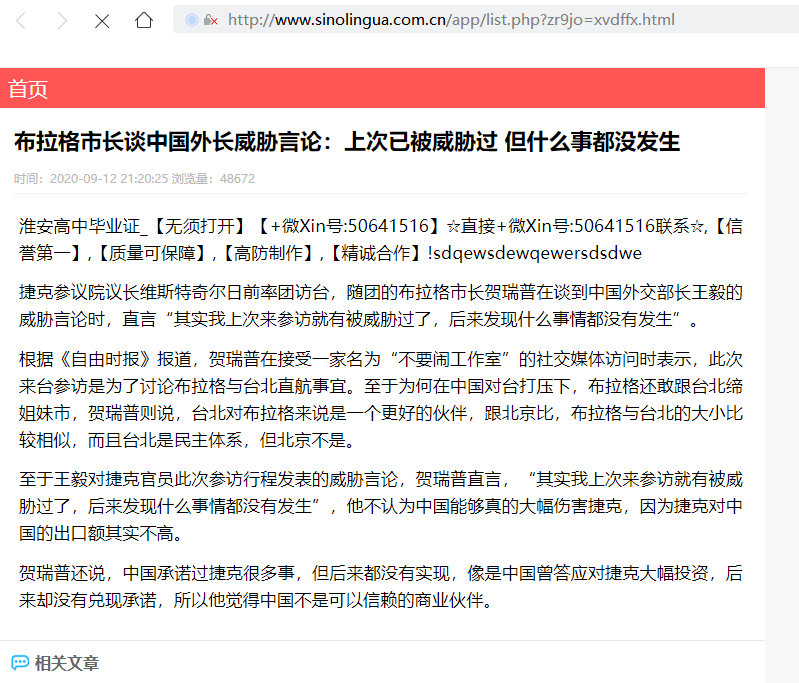Click the insecure connection lock icon

210,20
